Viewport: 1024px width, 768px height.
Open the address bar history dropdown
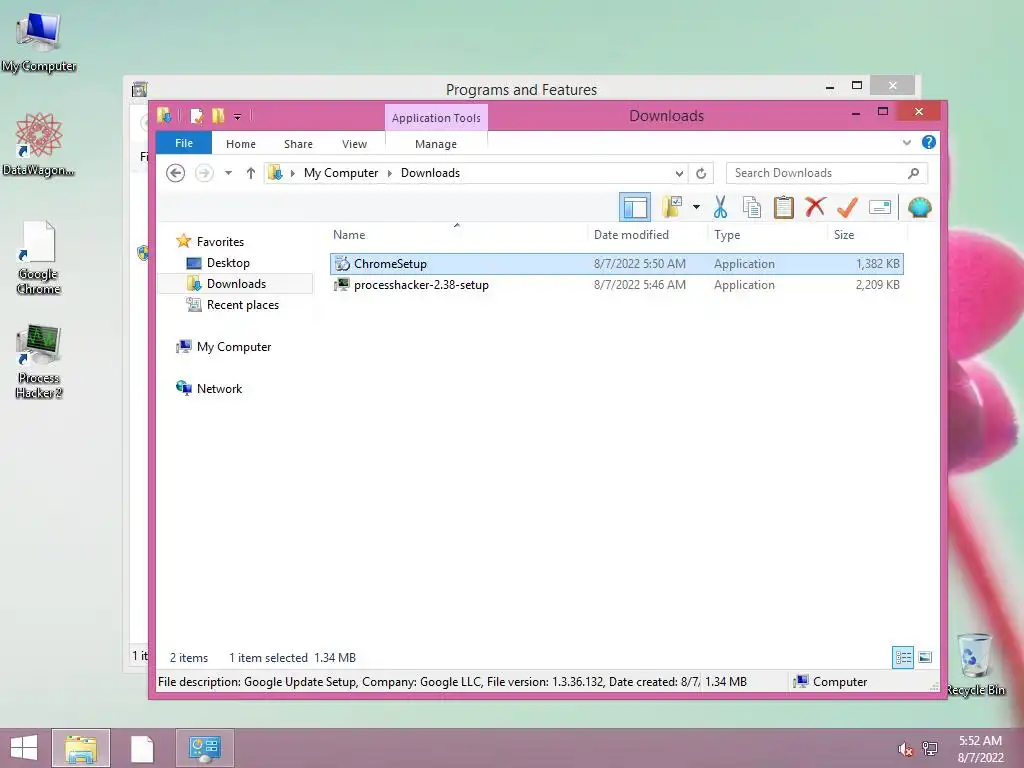click(x=679, y=173)
